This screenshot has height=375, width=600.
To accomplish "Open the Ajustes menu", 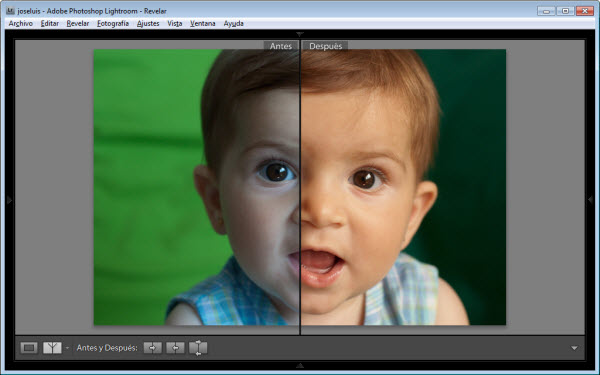I will coord(148,23).
